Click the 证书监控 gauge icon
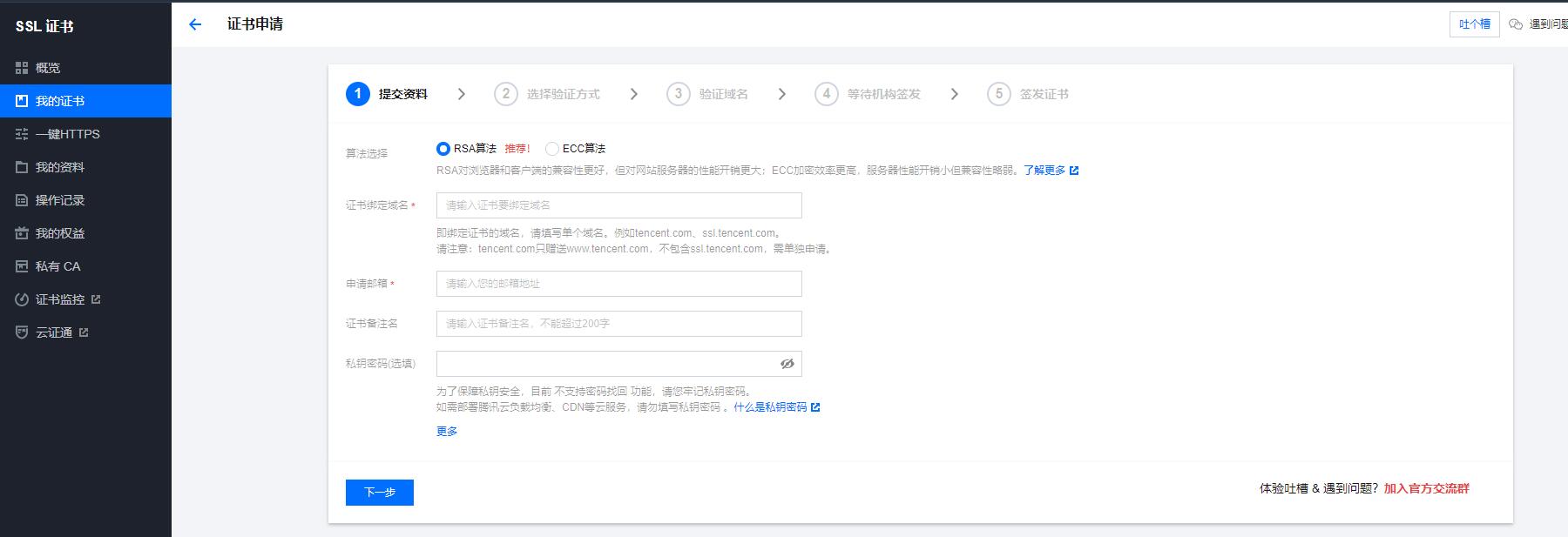 point(22,299)
